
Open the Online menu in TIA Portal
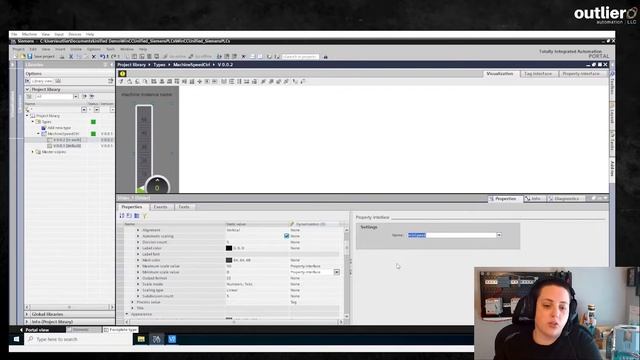pos(76,49)
